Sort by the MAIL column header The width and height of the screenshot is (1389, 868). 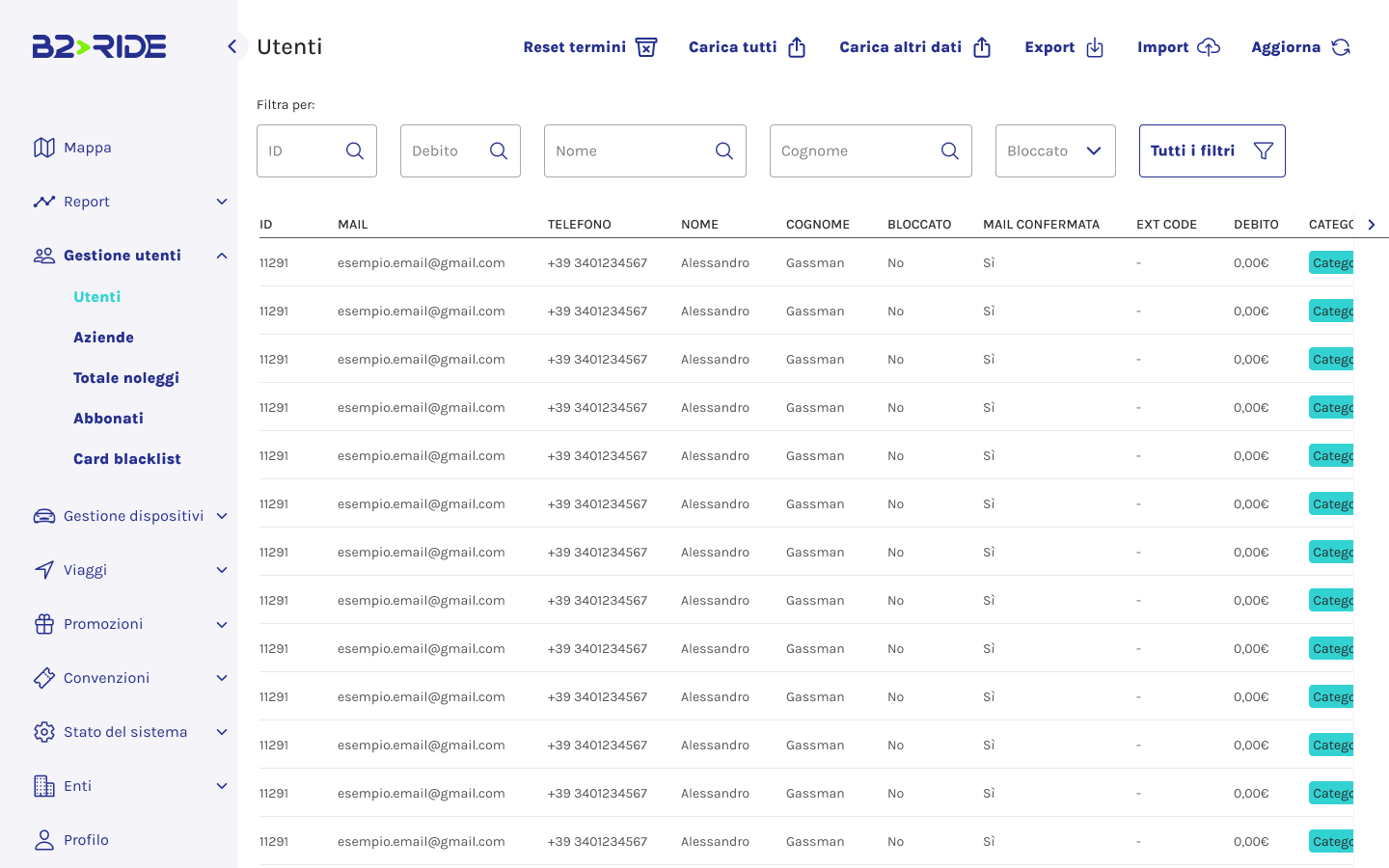tap(353, 225)
